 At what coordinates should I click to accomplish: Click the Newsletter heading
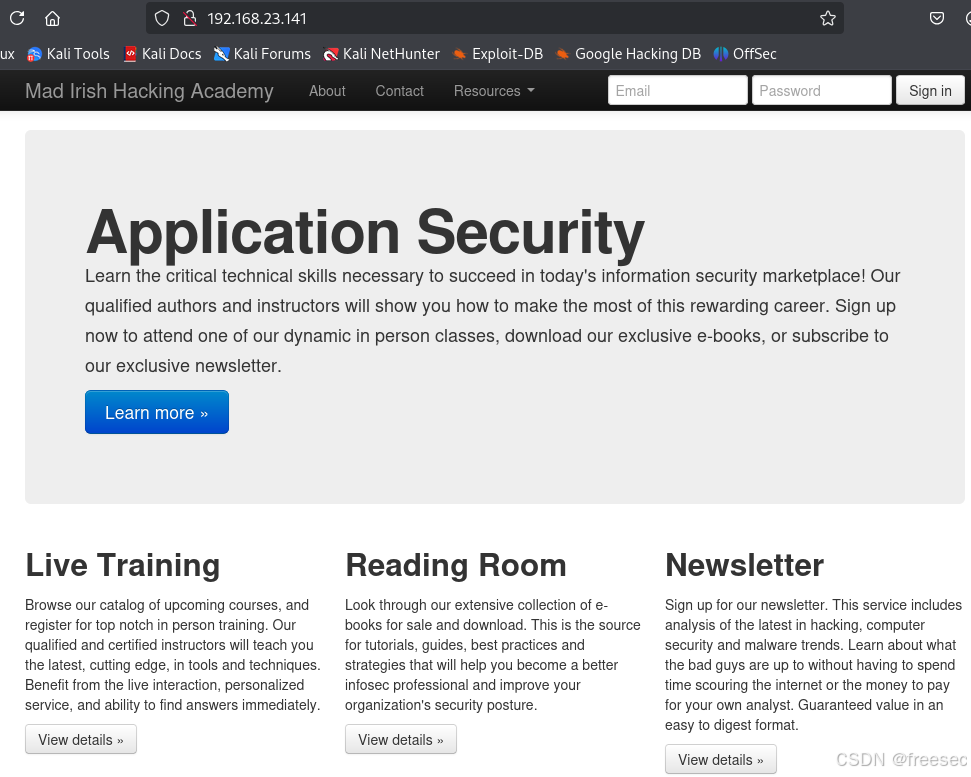click(744, 565)
